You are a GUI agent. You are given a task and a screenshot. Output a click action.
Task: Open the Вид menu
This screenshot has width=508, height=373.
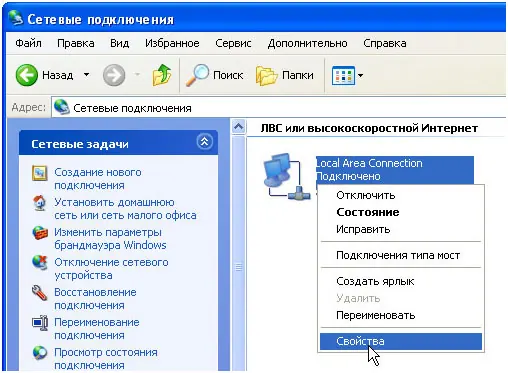point(120,43)
